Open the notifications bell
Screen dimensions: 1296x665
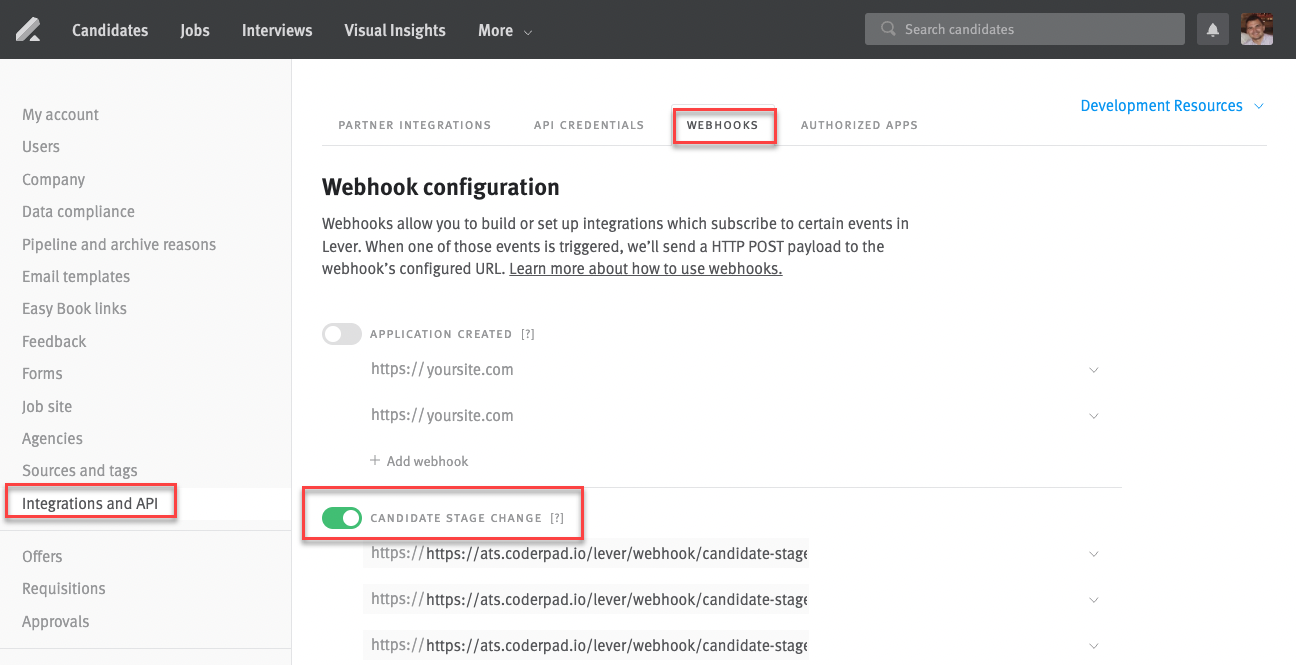coord(1213,30)
